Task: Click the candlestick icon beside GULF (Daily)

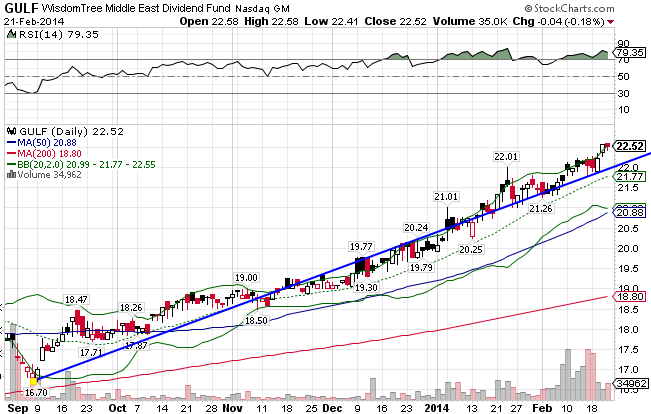Action: (12, 132)
